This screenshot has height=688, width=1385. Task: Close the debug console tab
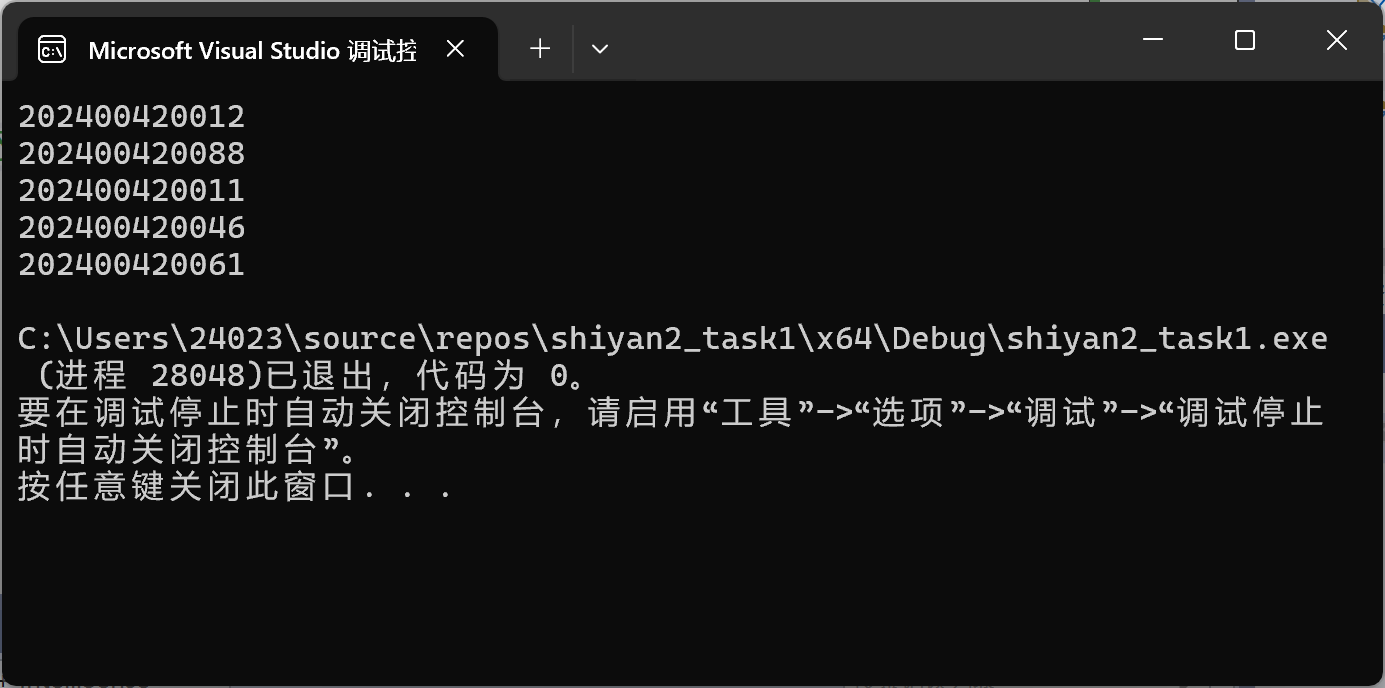tap(455, 48)
